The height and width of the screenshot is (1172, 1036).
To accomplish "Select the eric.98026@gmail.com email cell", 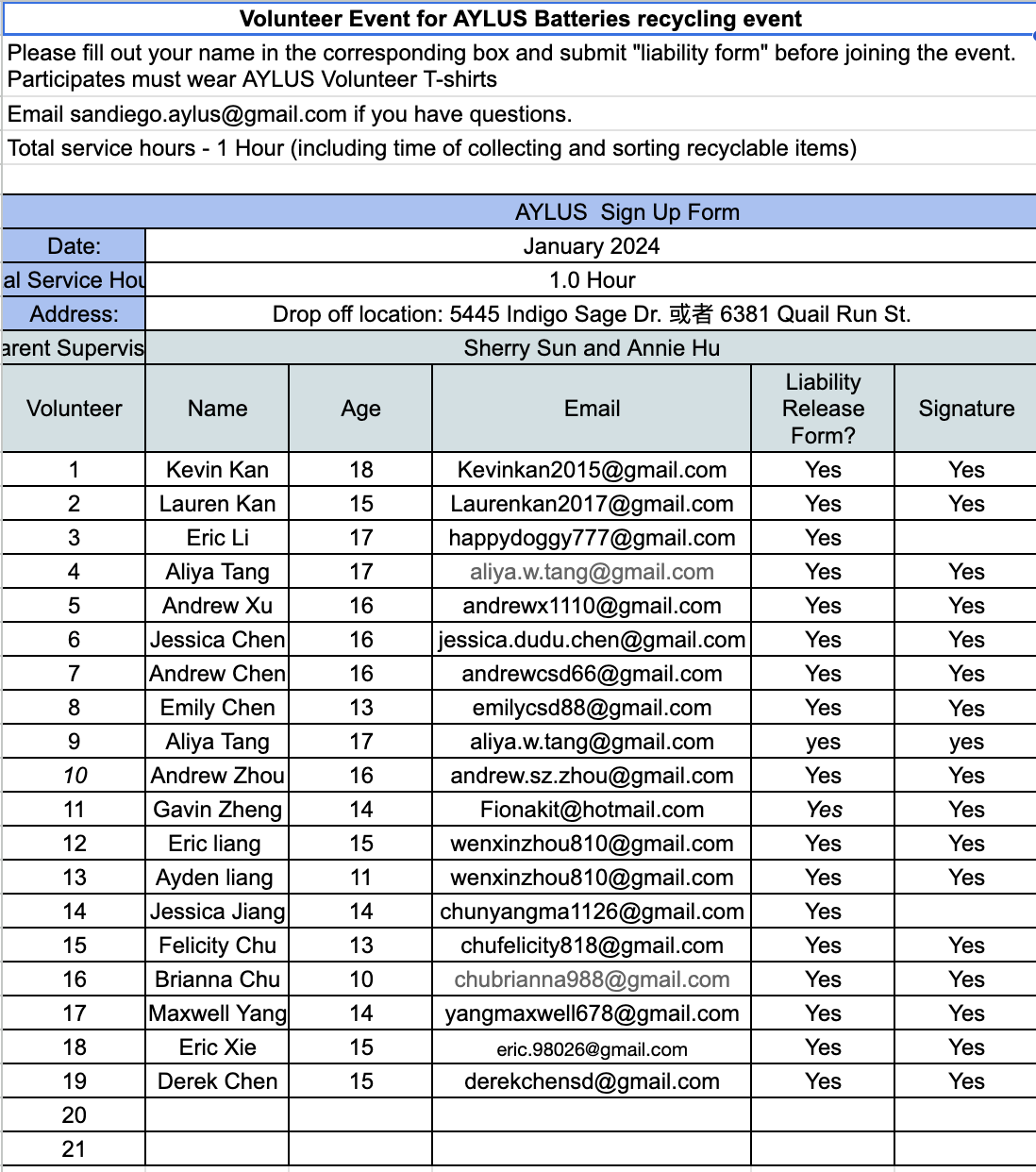I will [x=592, y=1047].
